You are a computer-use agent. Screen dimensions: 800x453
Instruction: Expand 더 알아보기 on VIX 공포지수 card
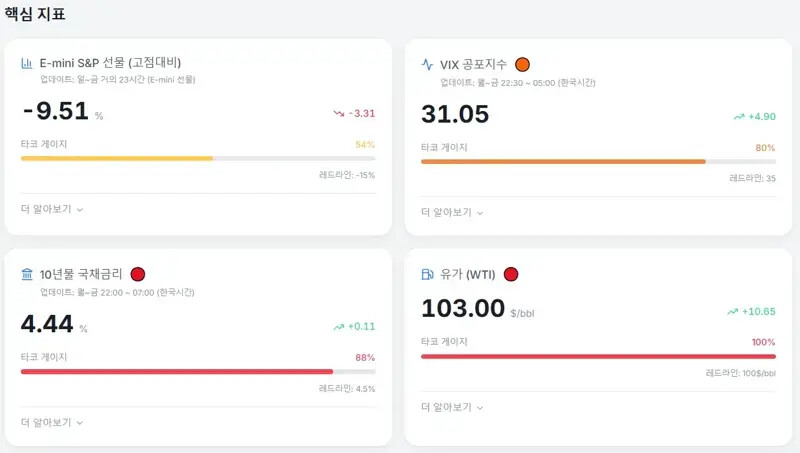[x=452, y=212]
